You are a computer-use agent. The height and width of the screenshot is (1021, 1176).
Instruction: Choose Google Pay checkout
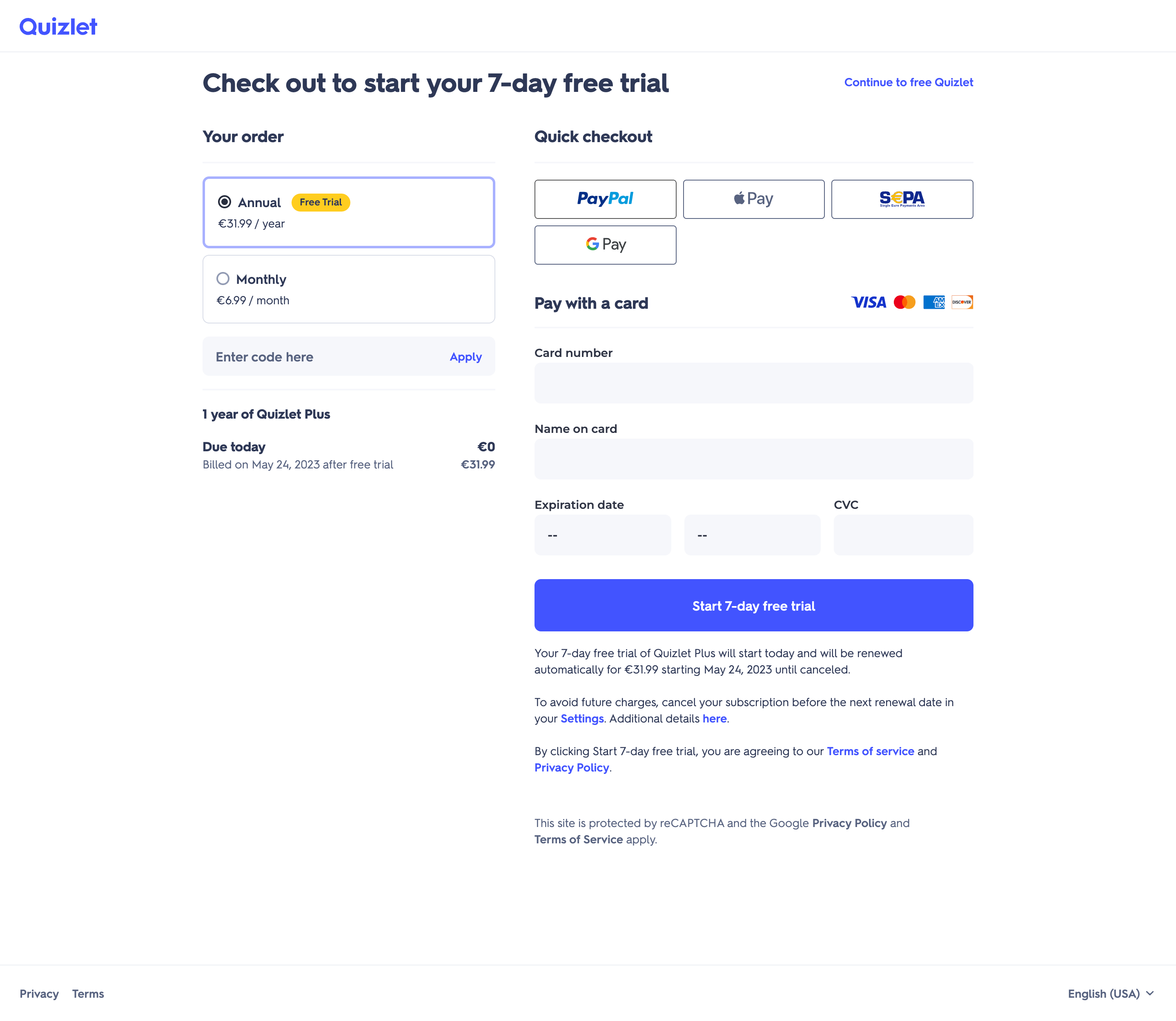(x=605, y=245)
